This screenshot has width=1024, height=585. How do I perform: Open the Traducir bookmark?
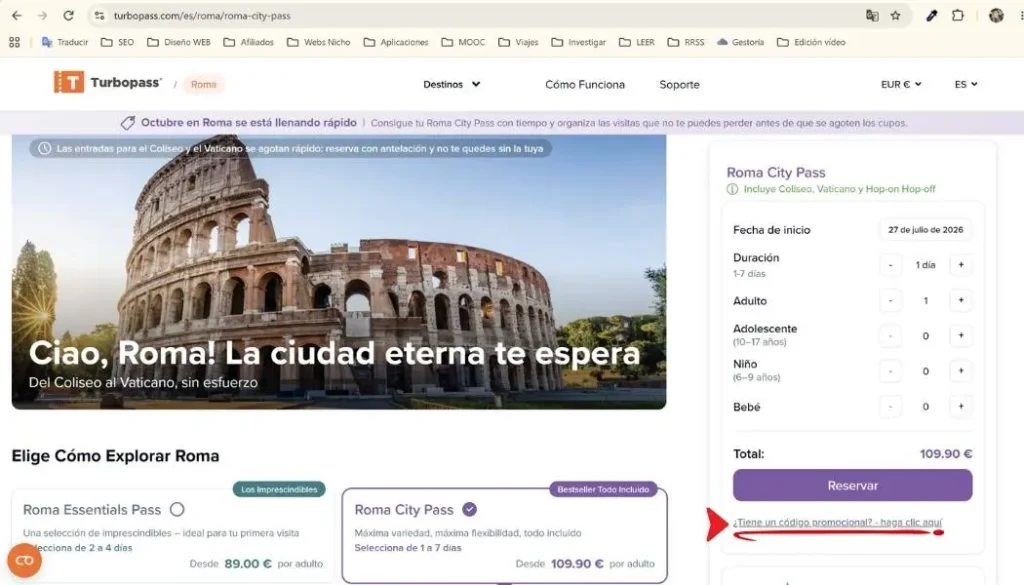pyautogui.click(x=65, y=42)
